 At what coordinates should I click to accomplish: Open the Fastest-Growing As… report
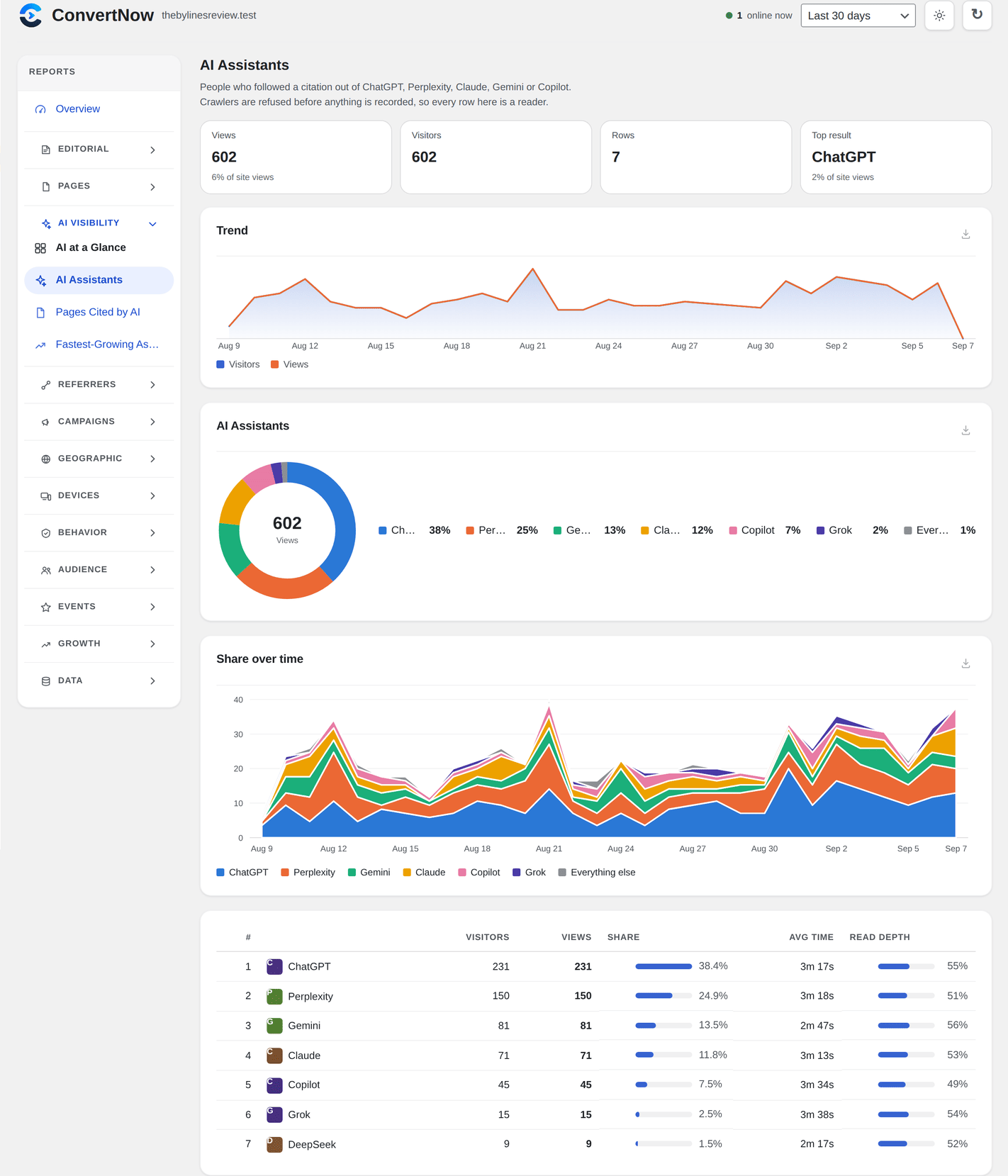pyautogui.click(x=99, y=345)
